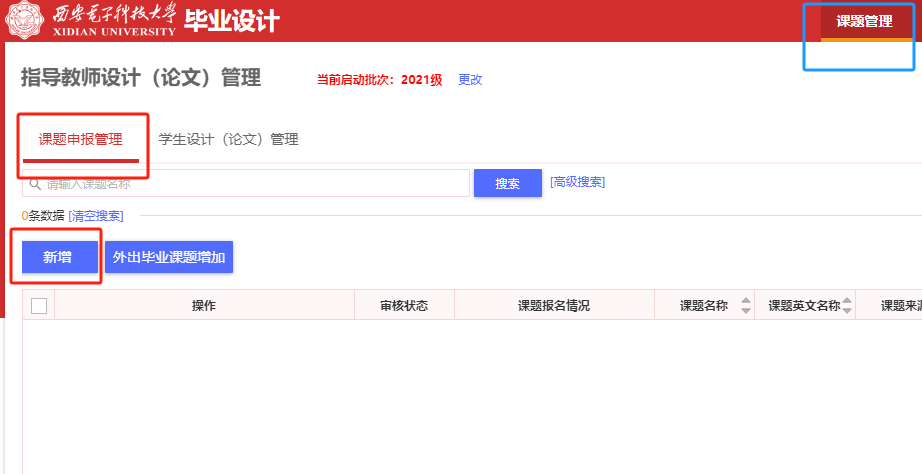Click the 审核状态 column header

[404, 306]
